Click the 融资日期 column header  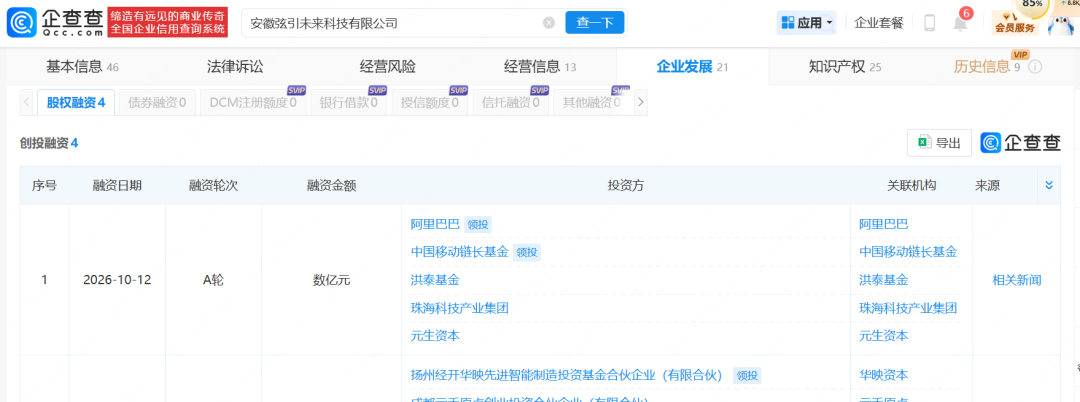coord(117,185)
